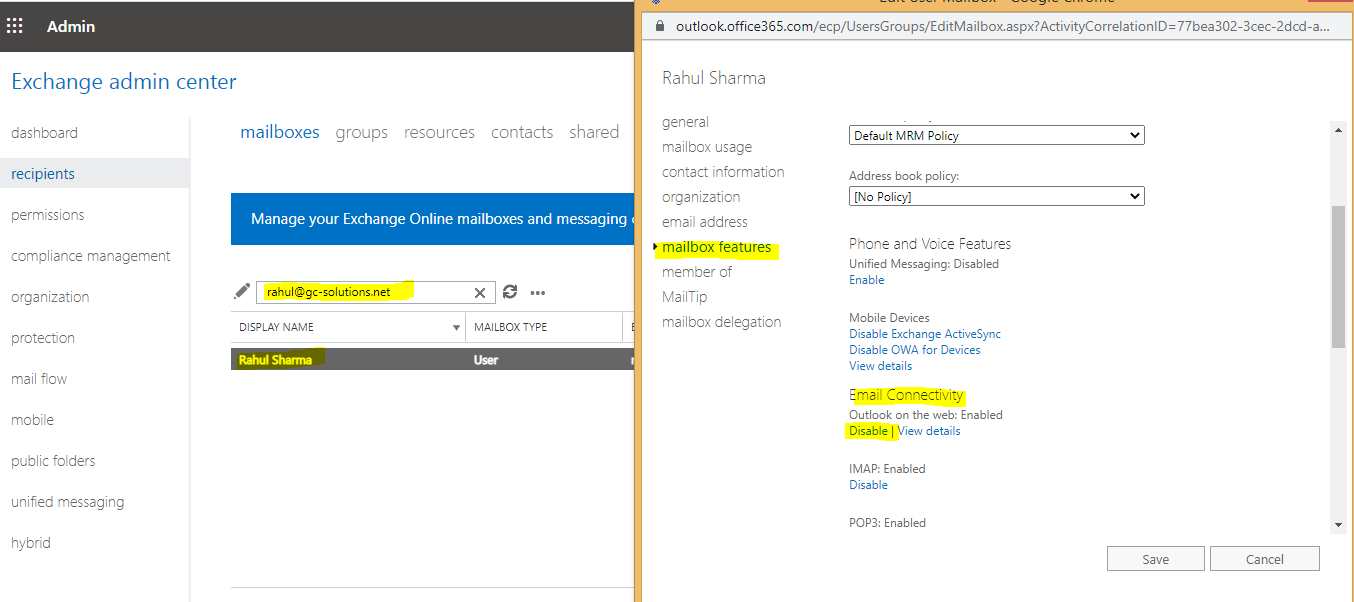Screen dimensions: 1354x602
Task: Select mailbox delegation in dialog
Action: pos(722,322)
